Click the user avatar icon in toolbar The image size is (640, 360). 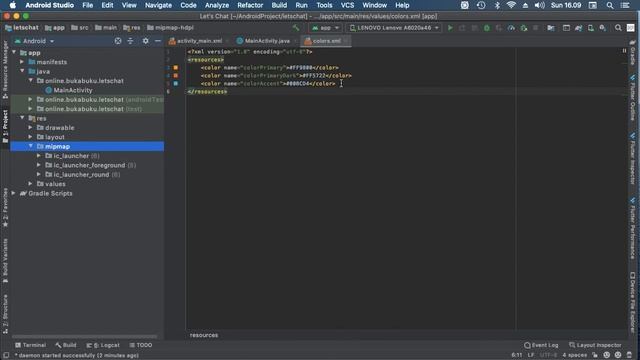(631, 28)
